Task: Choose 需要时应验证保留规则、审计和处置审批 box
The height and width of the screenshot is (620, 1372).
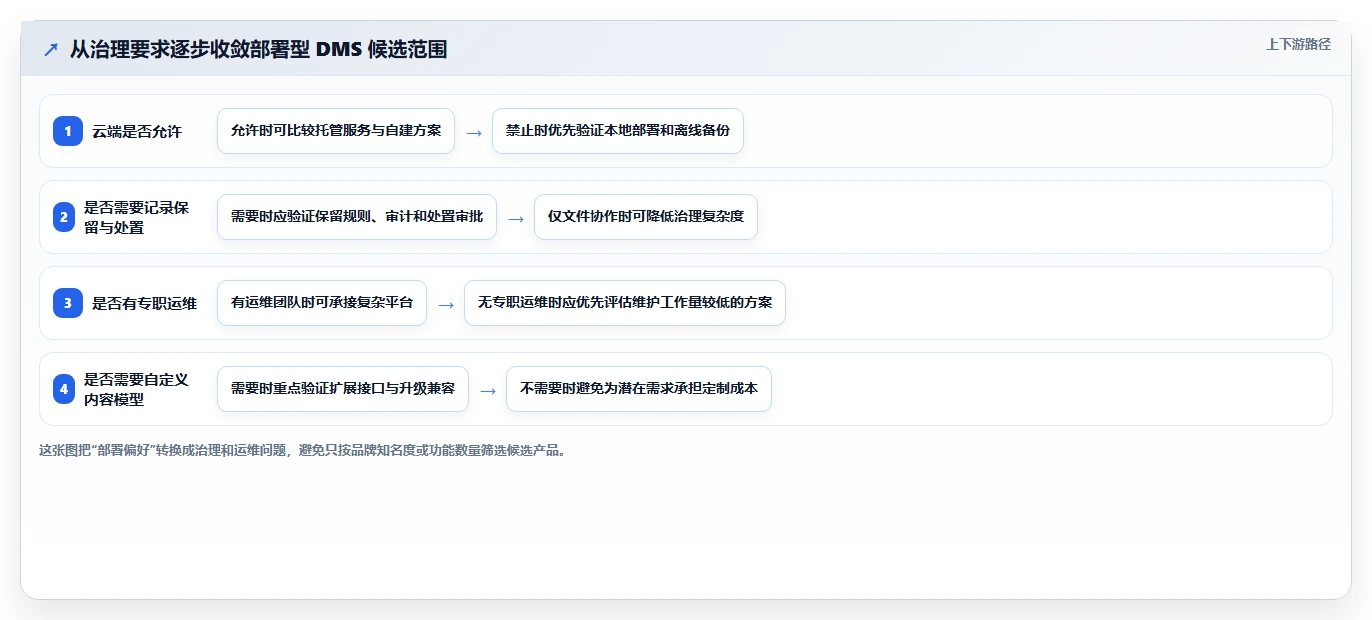Action: tap(357, 217)
